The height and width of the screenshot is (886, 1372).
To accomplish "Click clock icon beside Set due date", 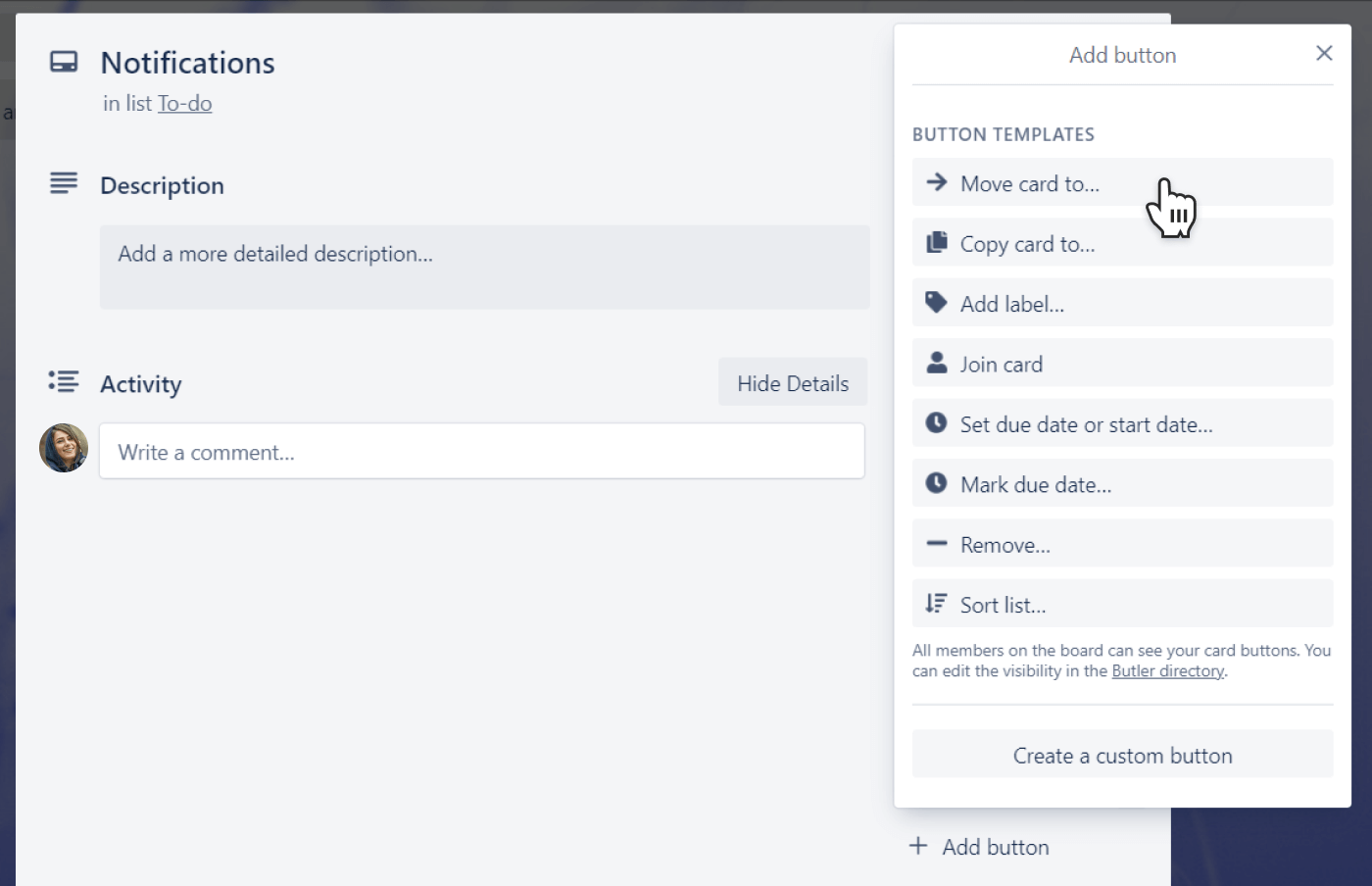I will pos(937,423).
